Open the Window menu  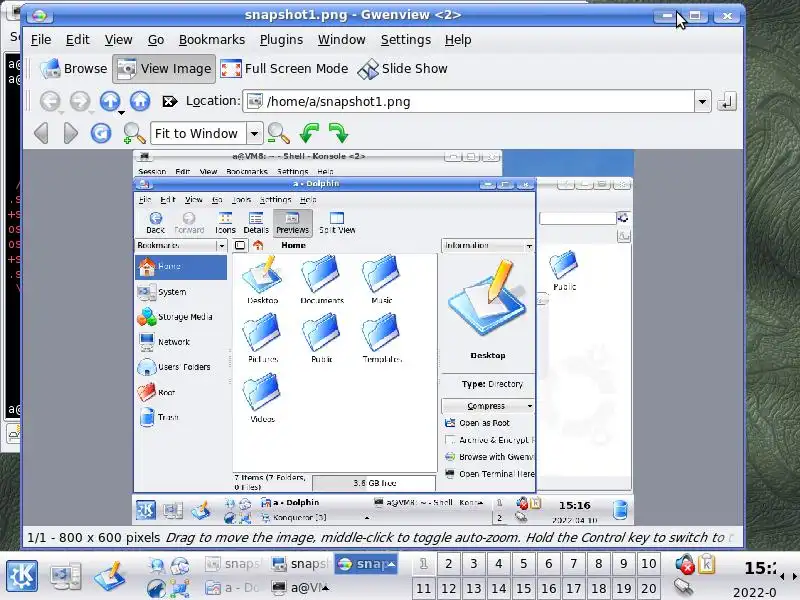341,40
